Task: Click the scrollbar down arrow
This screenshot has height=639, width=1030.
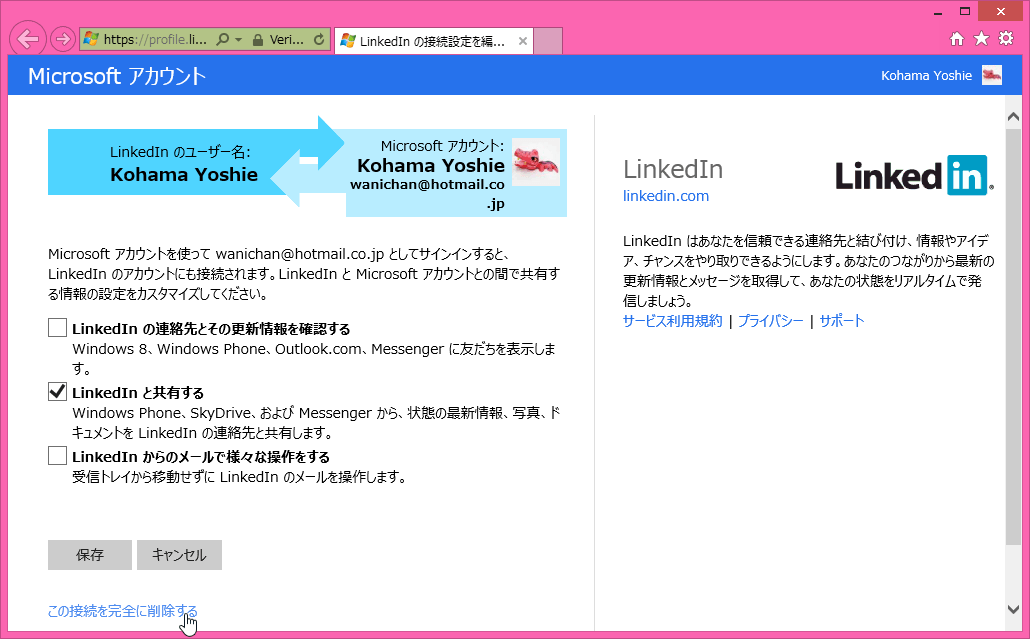Action: coord(1013,609)
